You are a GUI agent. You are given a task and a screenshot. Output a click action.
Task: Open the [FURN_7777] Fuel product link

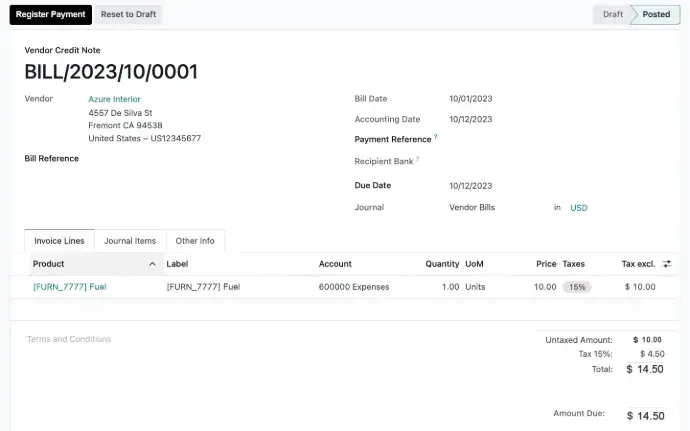pos(69,287)
